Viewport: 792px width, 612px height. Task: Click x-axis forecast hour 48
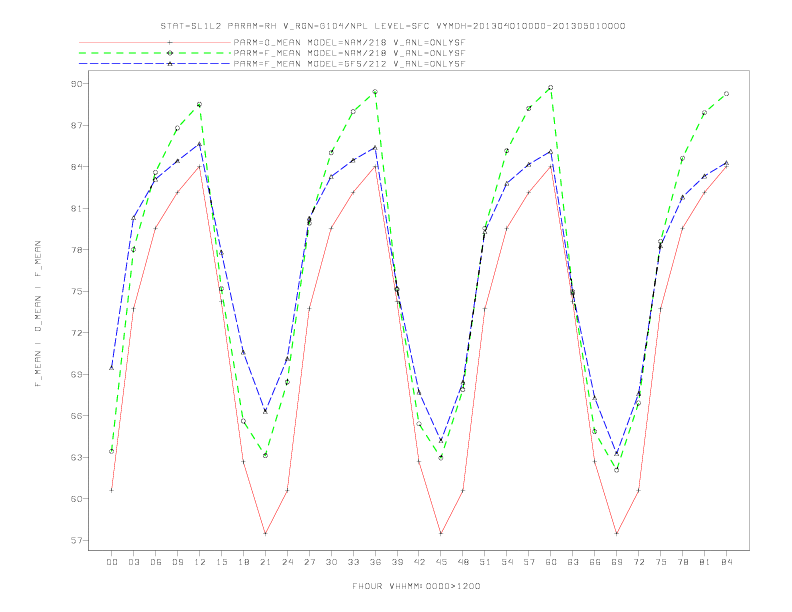pyautogui.click(x=463, y=562)
